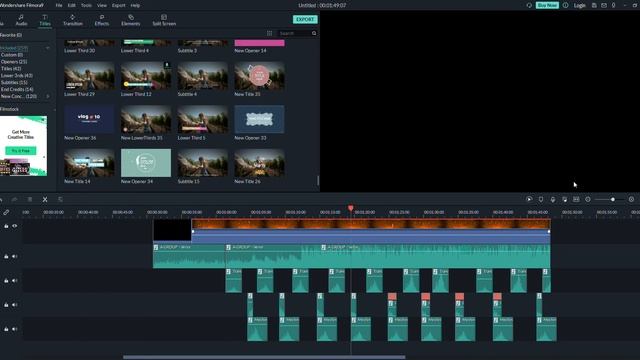
Task: Switch thumbnails to grid view icon
Action: [269, 33]
